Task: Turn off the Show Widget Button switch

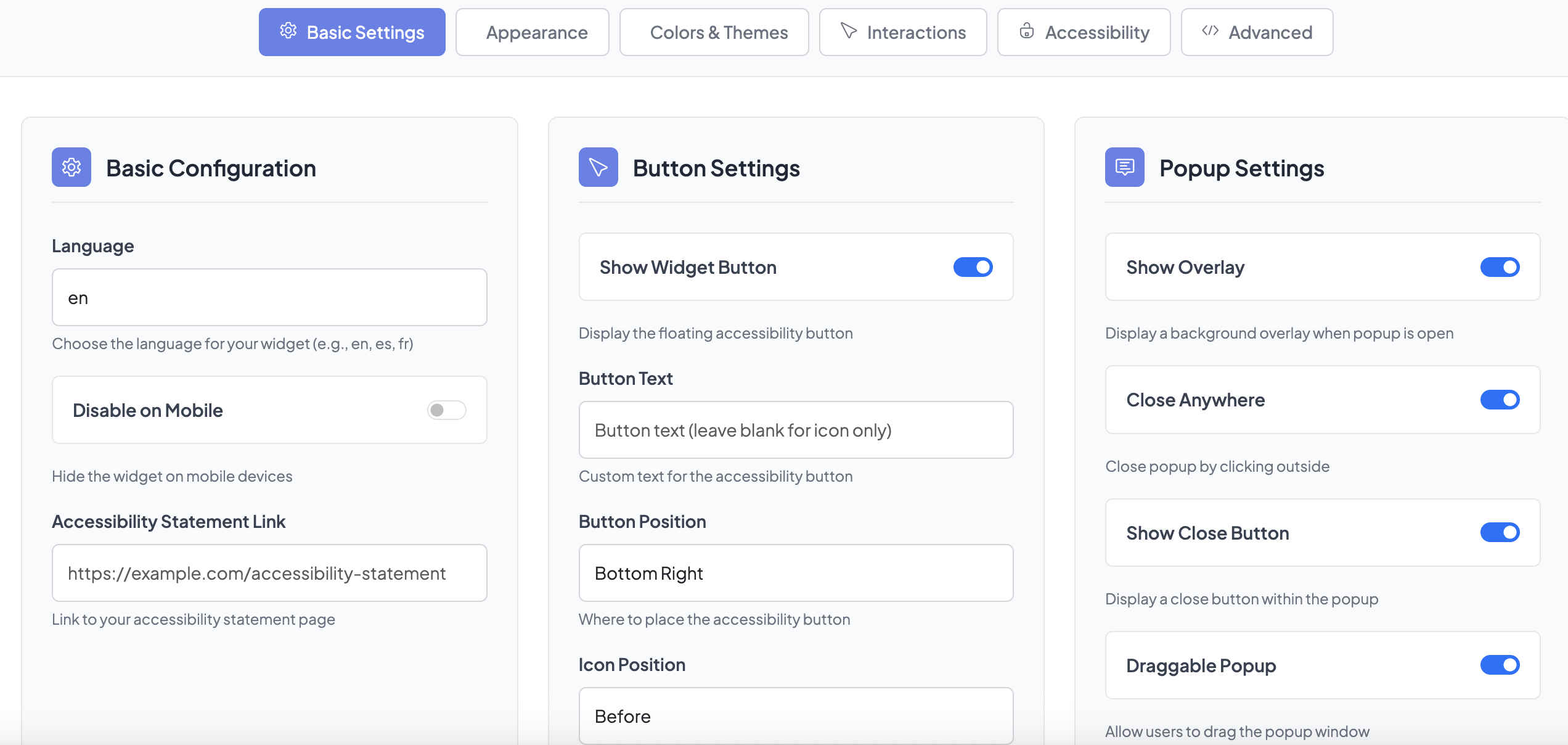Action: coord(973,267)
